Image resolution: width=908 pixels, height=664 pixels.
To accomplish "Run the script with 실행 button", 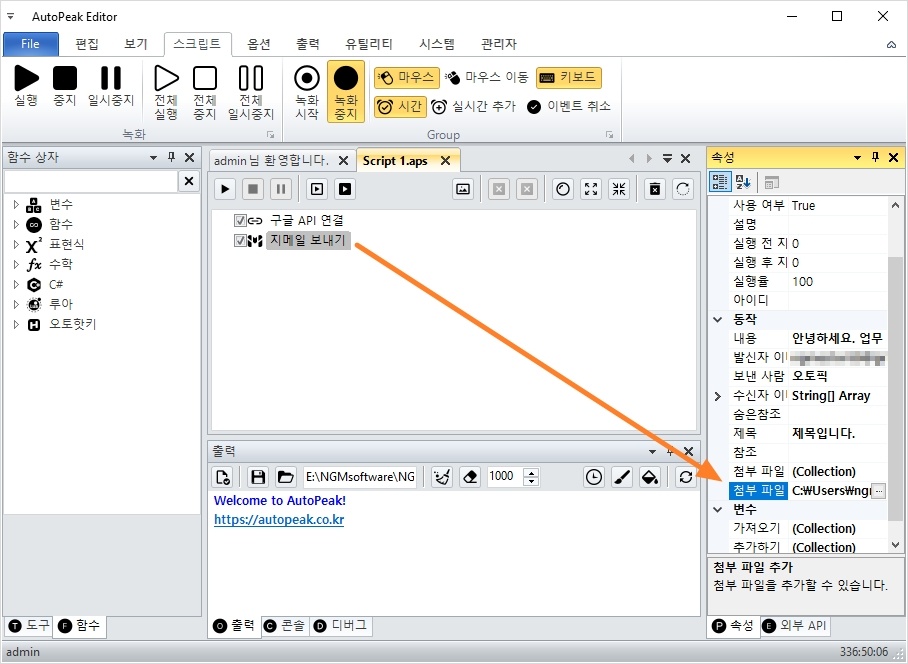I will coord(27,86).
